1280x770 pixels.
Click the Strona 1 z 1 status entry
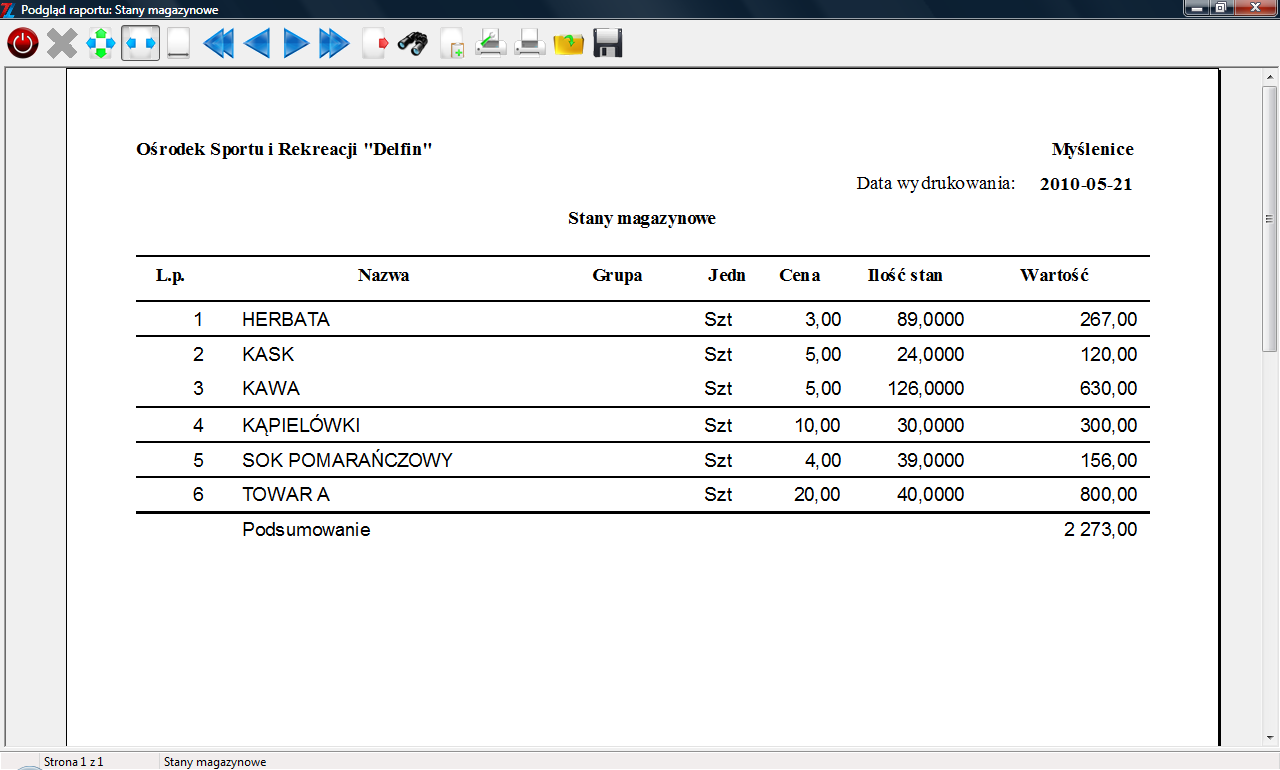coord(74,762)
